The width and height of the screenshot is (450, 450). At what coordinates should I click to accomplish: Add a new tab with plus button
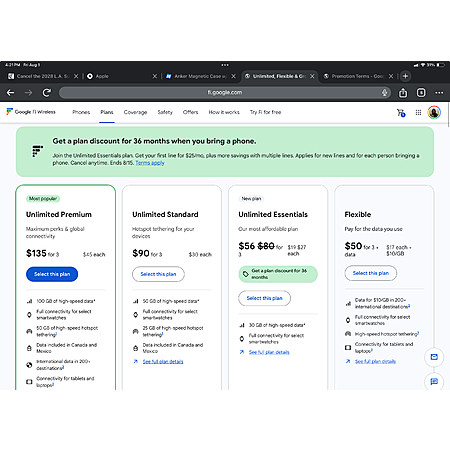405,76
